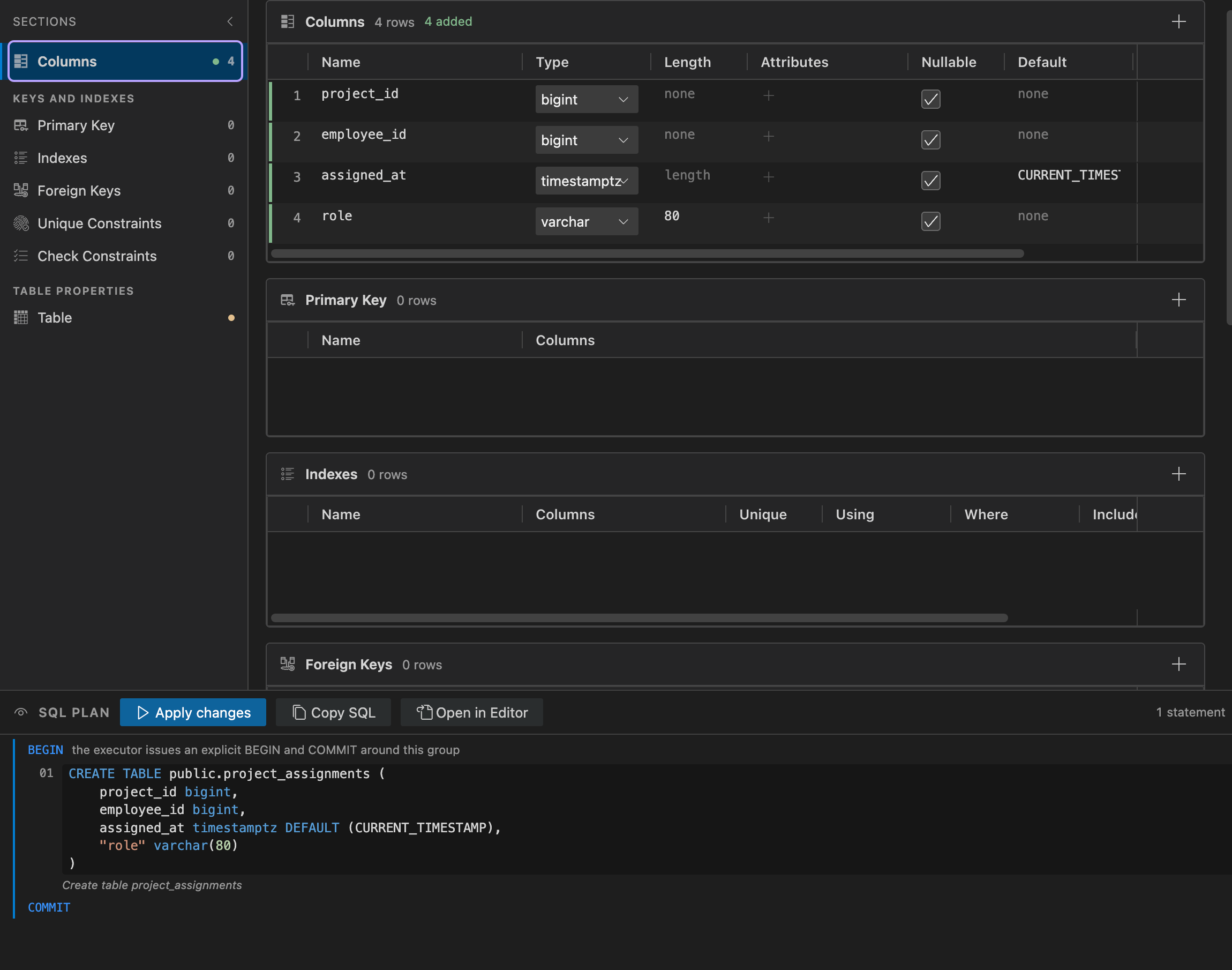Add a primary key with plus icon
Screen dimensions: 1232x970
pyautogui.click(x=1178, y=300)
